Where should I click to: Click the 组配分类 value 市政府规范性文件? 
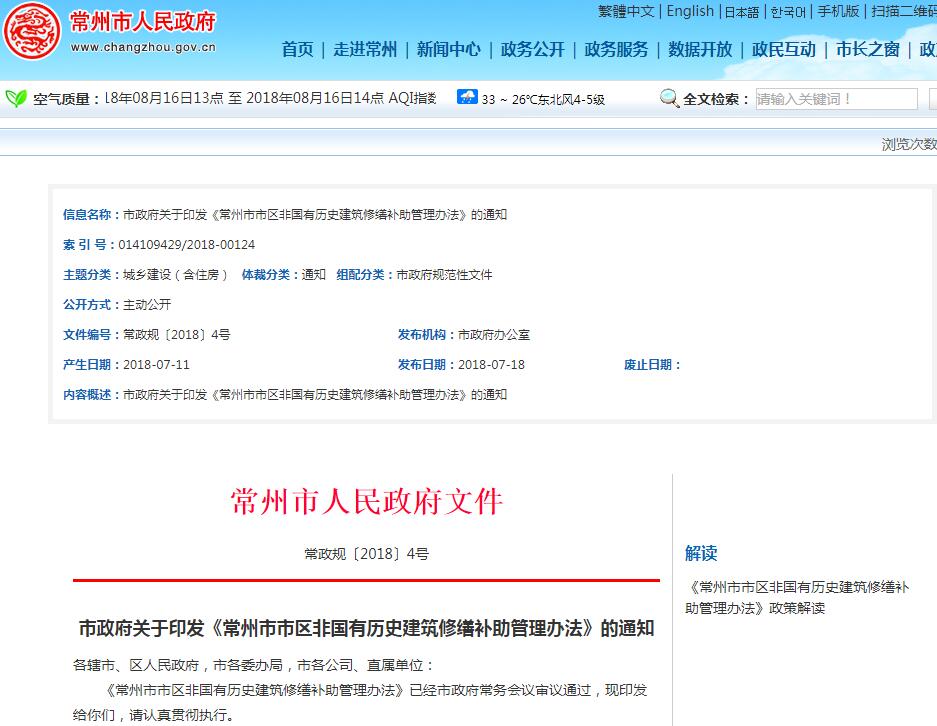[444, 275]
